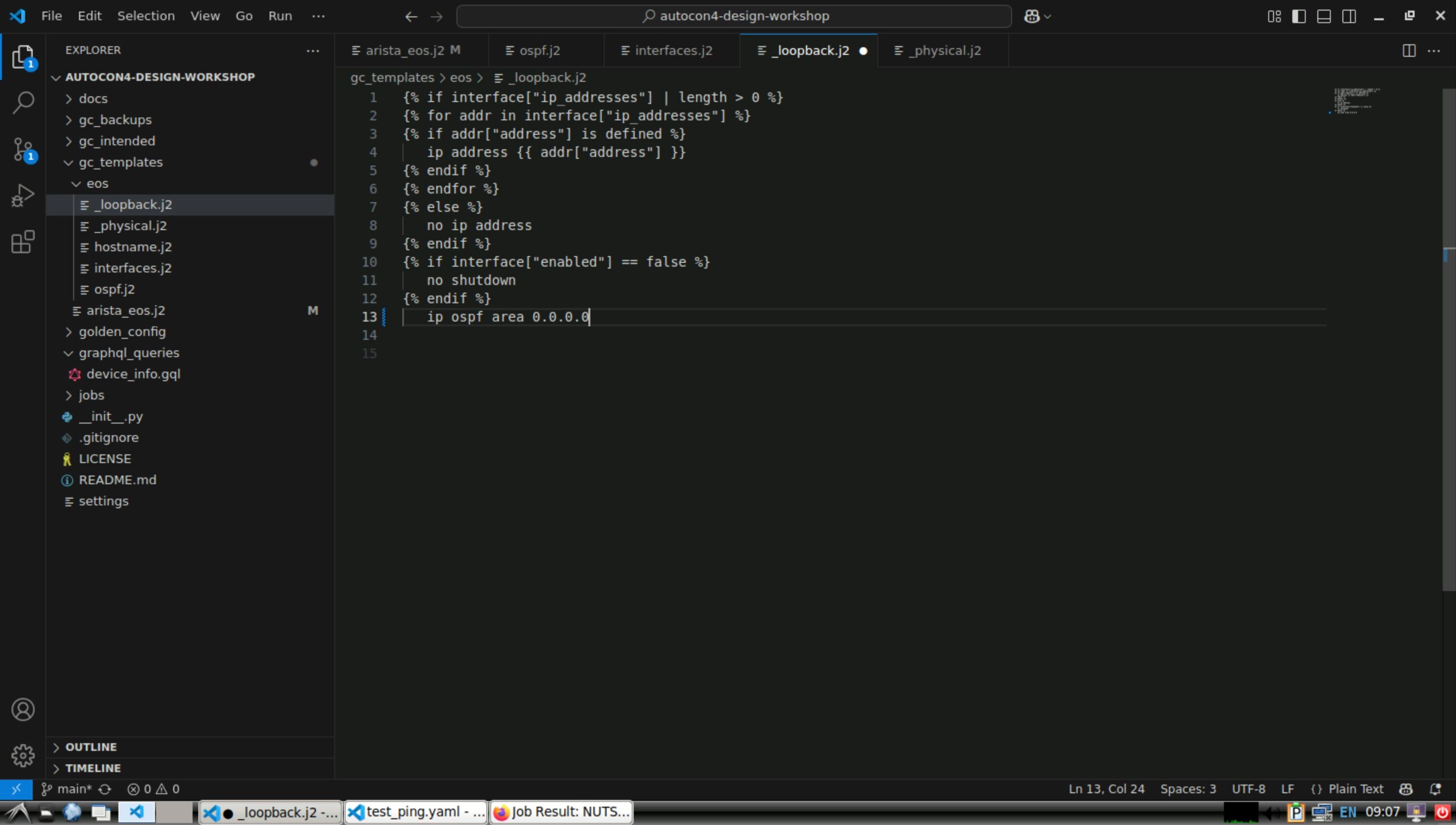1456x825 pixels.
Task: Open device_info.gql in explorer
Action: (x=133, y=374)
